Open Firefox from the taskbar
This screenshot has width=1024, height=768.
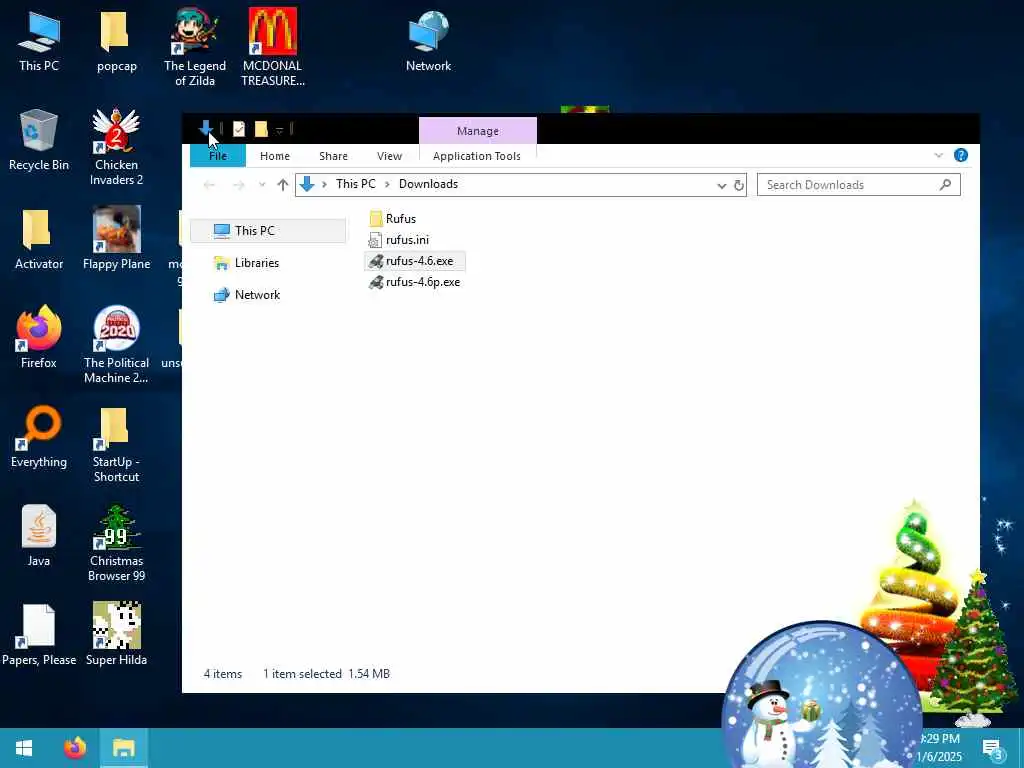tap(74, 748)
